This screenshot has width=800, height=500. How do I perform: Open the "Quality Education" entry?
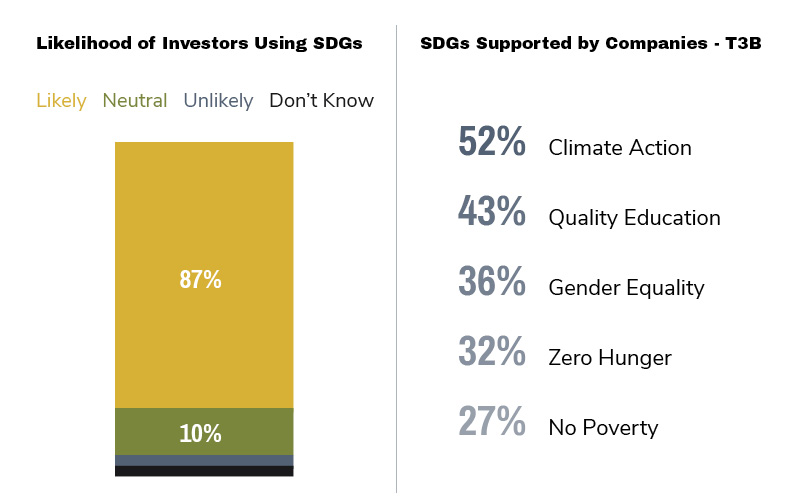634,218
